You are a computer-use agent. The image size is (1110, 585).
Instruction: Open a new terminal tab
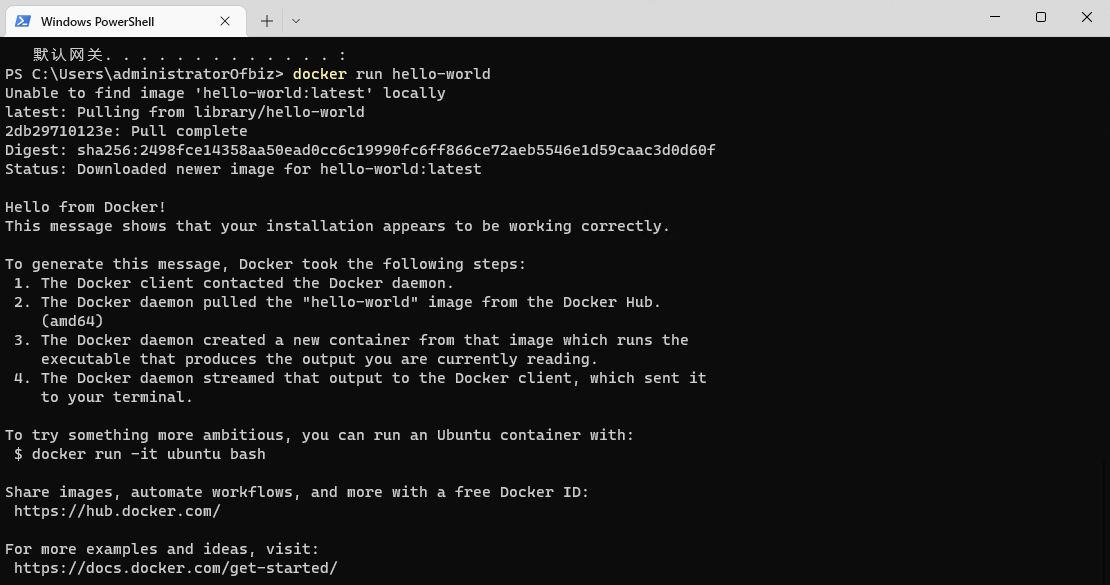(266, 21)
